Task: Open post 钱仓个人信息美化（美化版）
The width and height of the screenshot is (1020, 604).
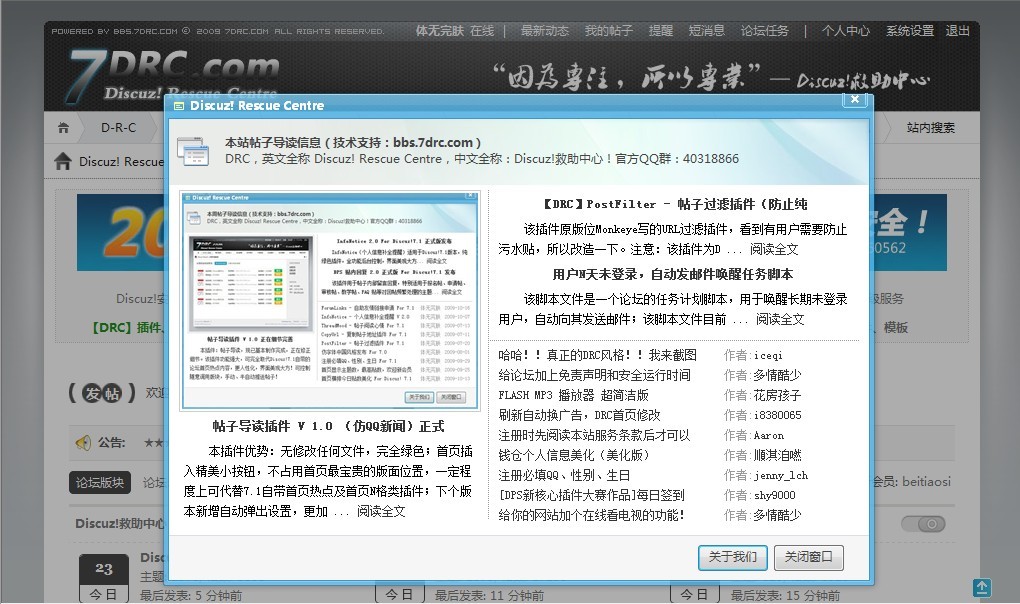Action: [x=574, y=455]
